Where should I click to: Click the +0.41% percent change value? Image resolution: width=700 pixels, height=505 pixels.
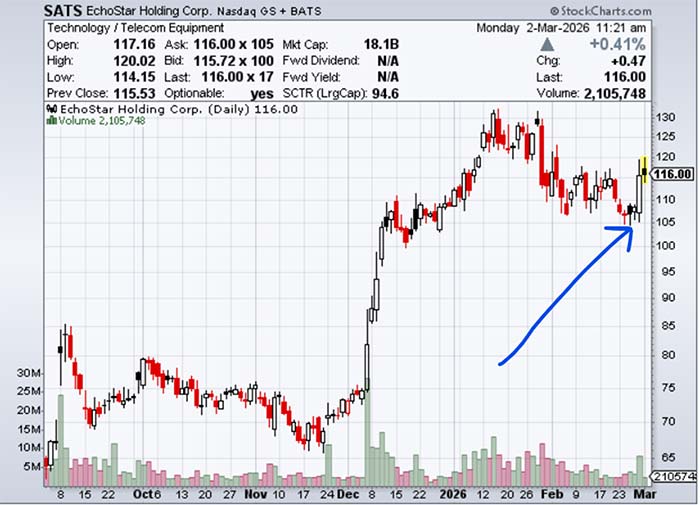tap(619, 45)
